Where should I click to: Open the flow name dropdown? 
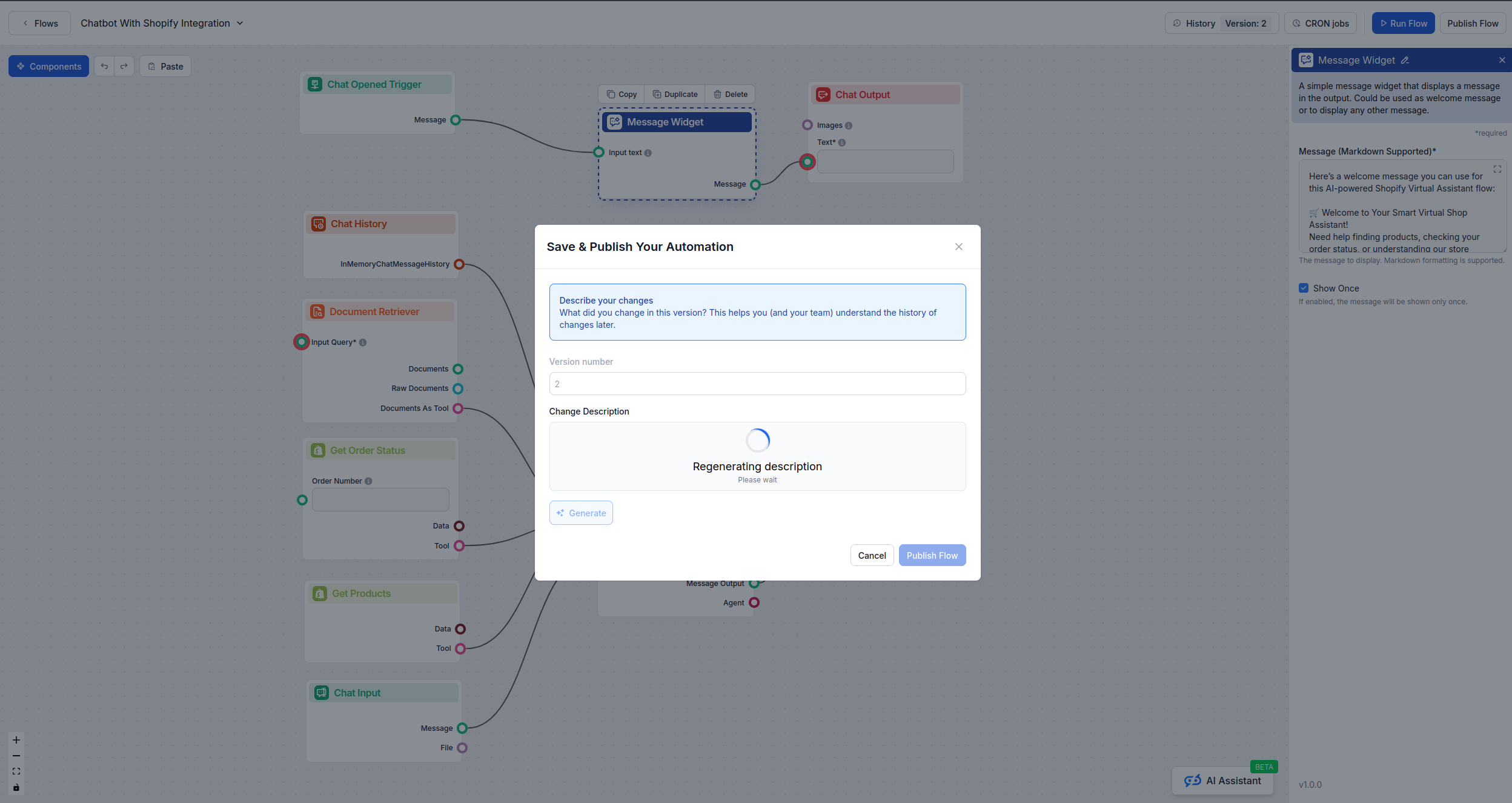tap(240, 22)
